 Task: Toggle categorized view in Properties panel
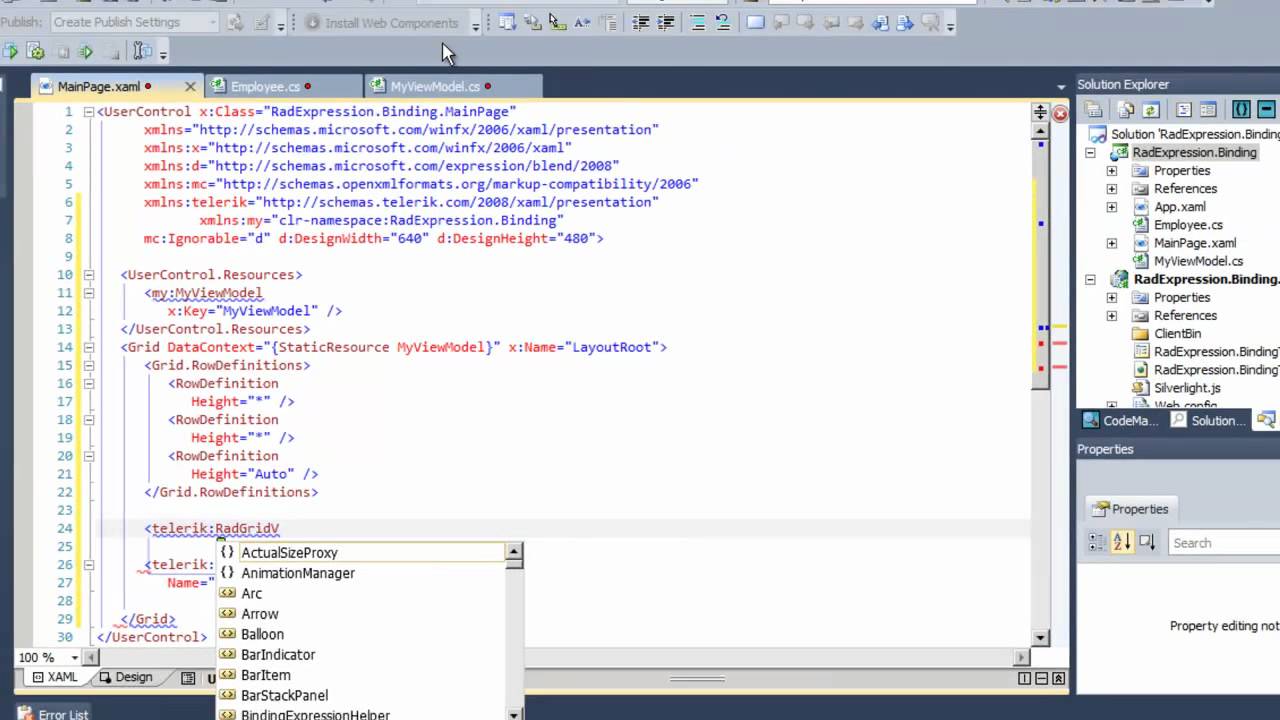tap(1096, 543)
